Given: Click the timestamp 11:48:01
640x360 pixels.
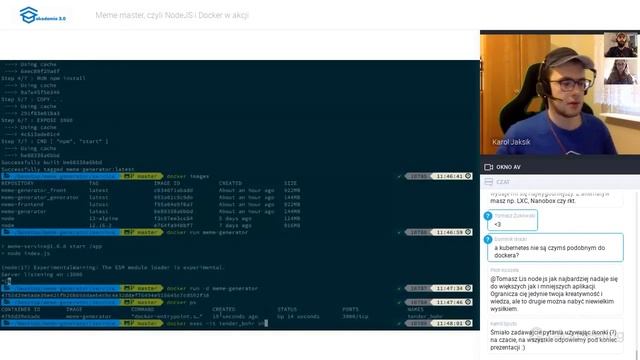Looking at the screenshot, I should (449, 323).
